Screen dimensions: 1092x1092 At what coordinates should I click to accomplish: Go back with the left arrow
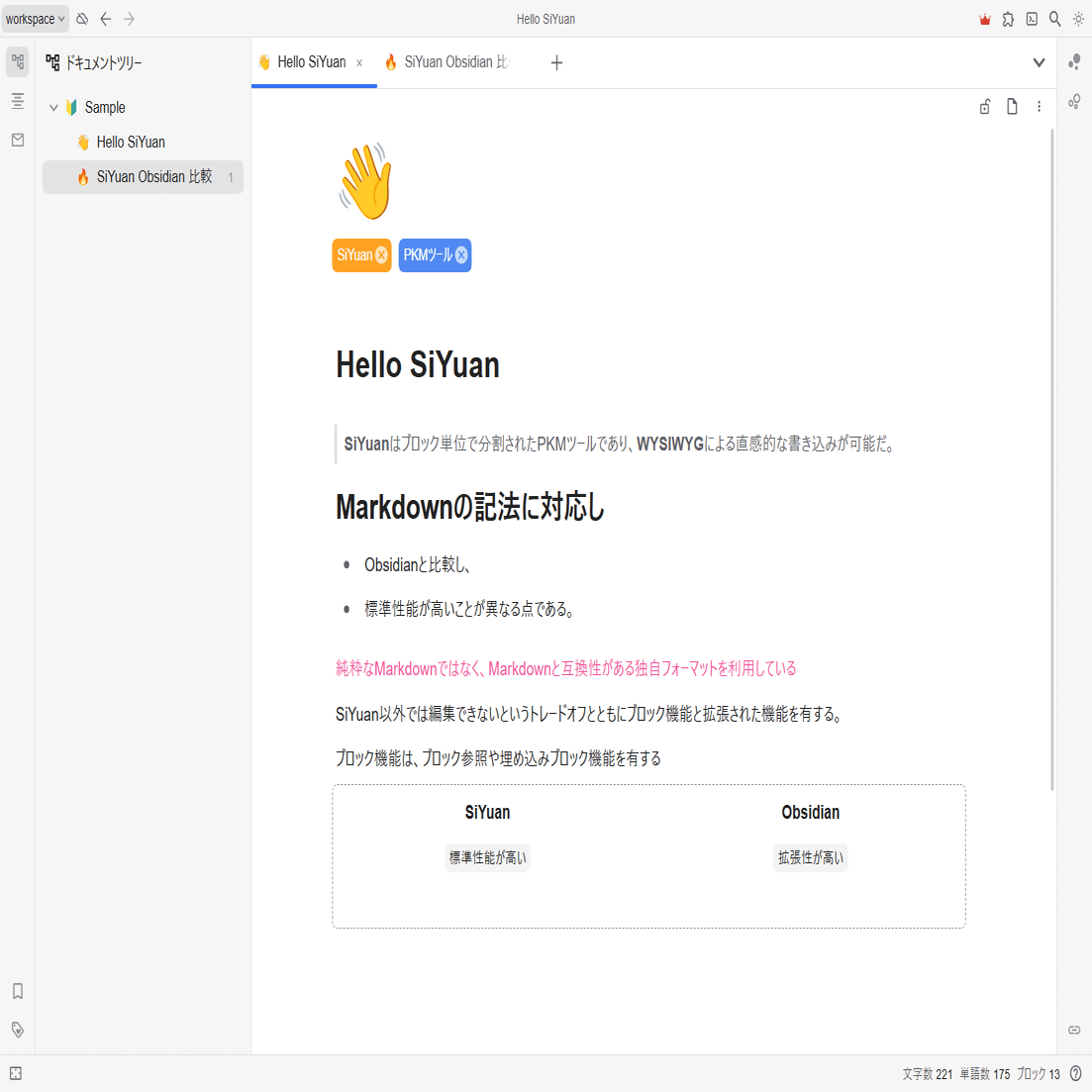[106, 19]
